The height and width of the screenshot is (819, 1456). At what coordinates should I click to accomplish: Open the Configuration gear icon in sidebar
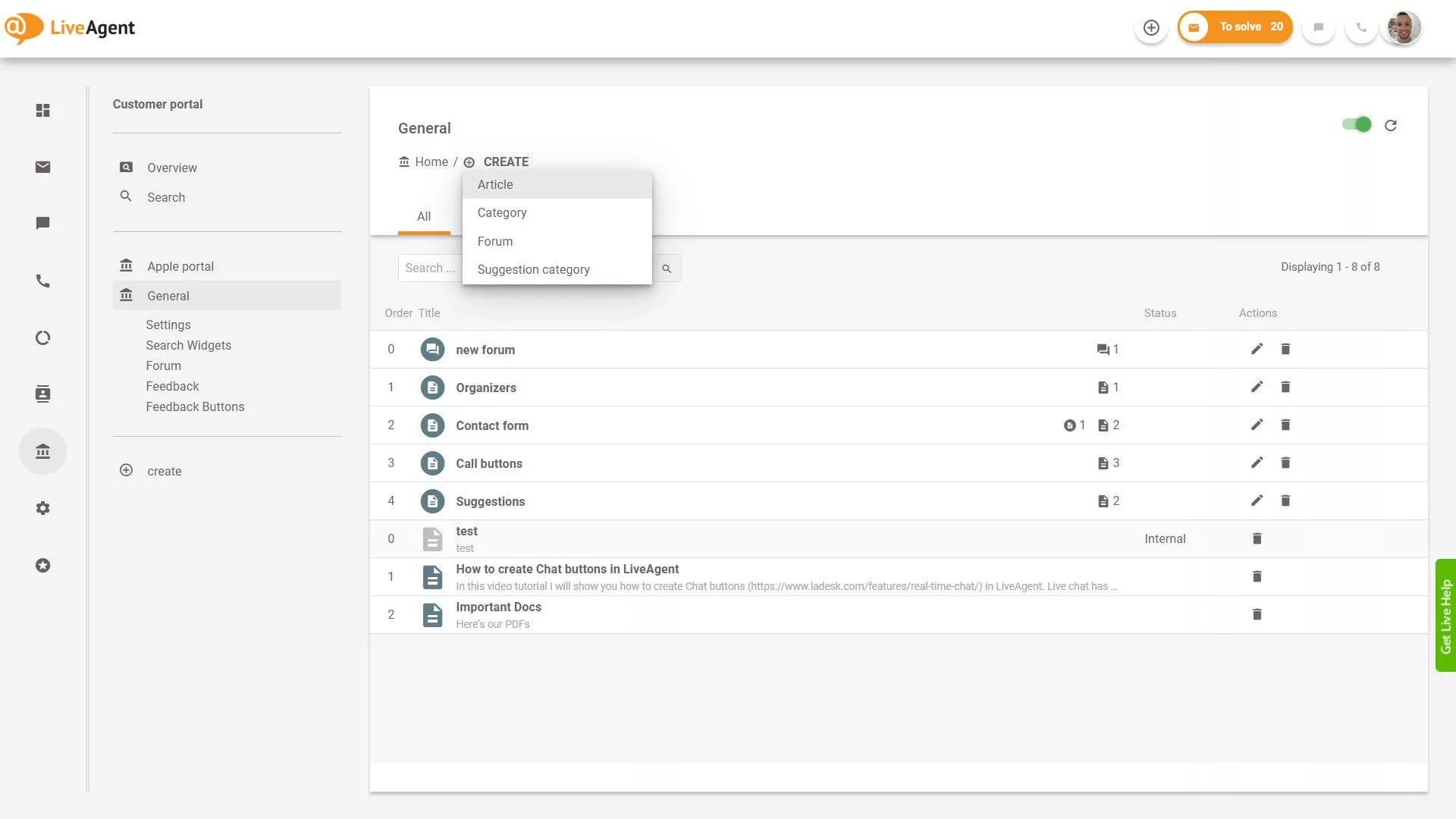(42, 507)
